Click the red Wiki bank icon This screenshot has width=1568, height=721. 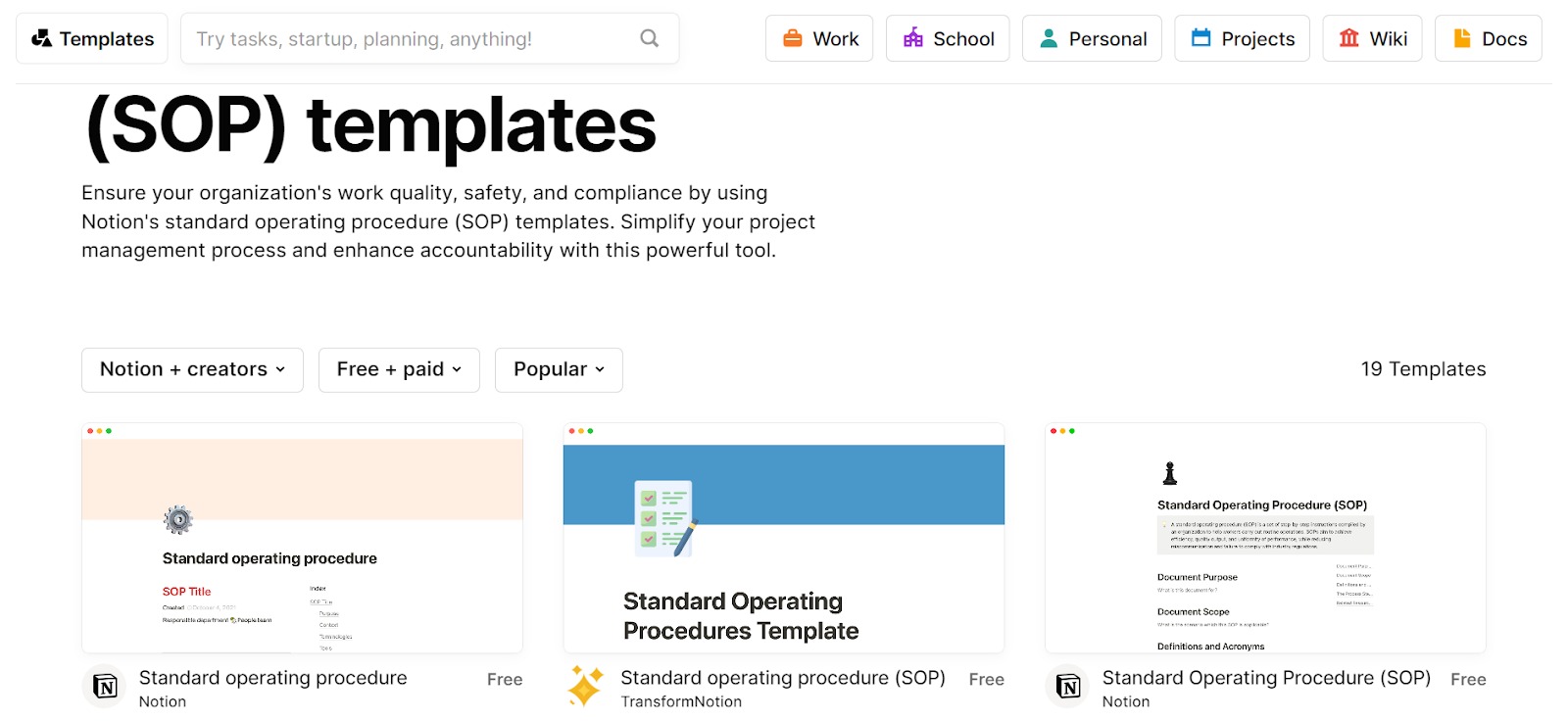click(x=1348, y=38)
